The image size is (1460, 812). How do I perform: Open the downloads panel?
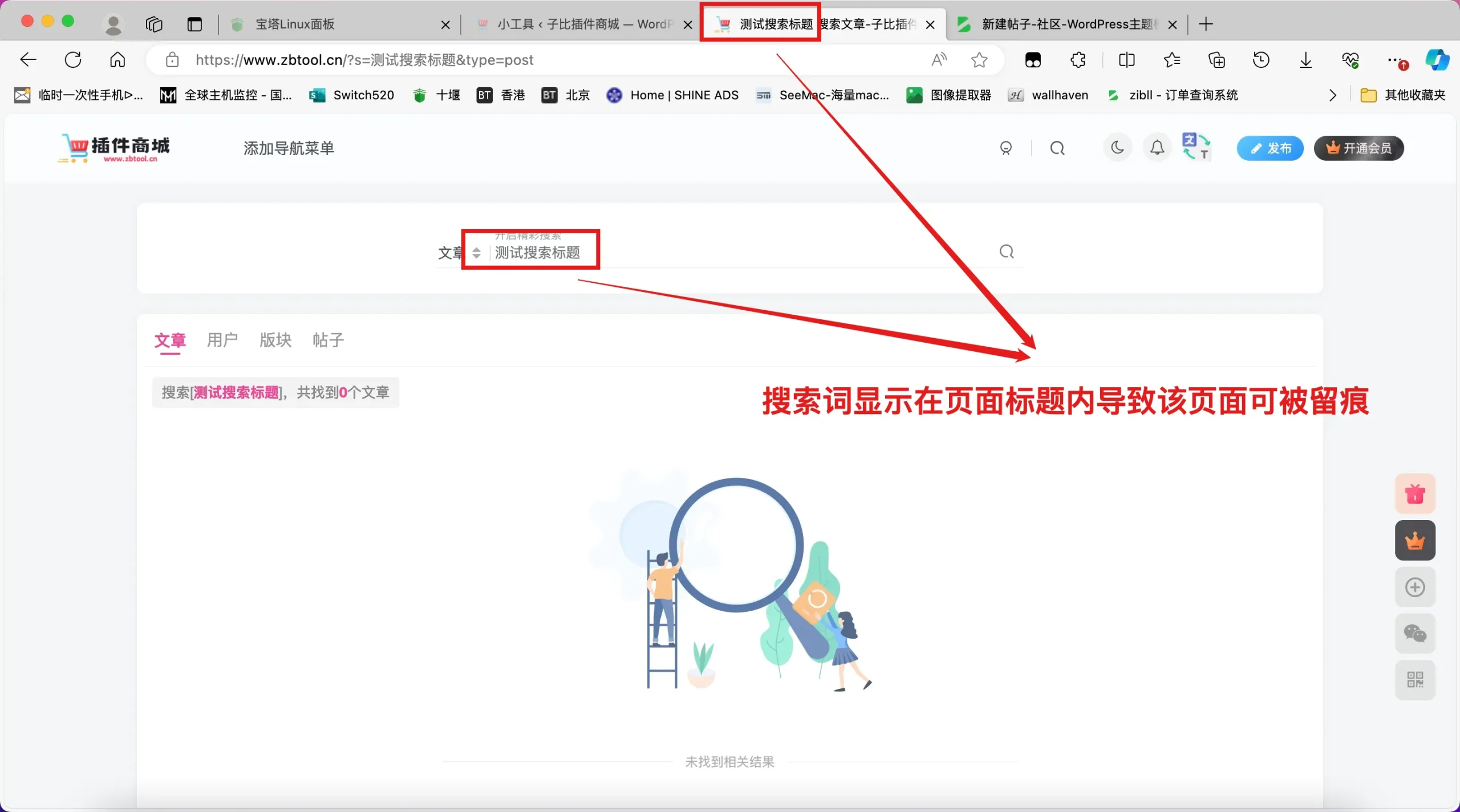click(x=1306, y=60)
